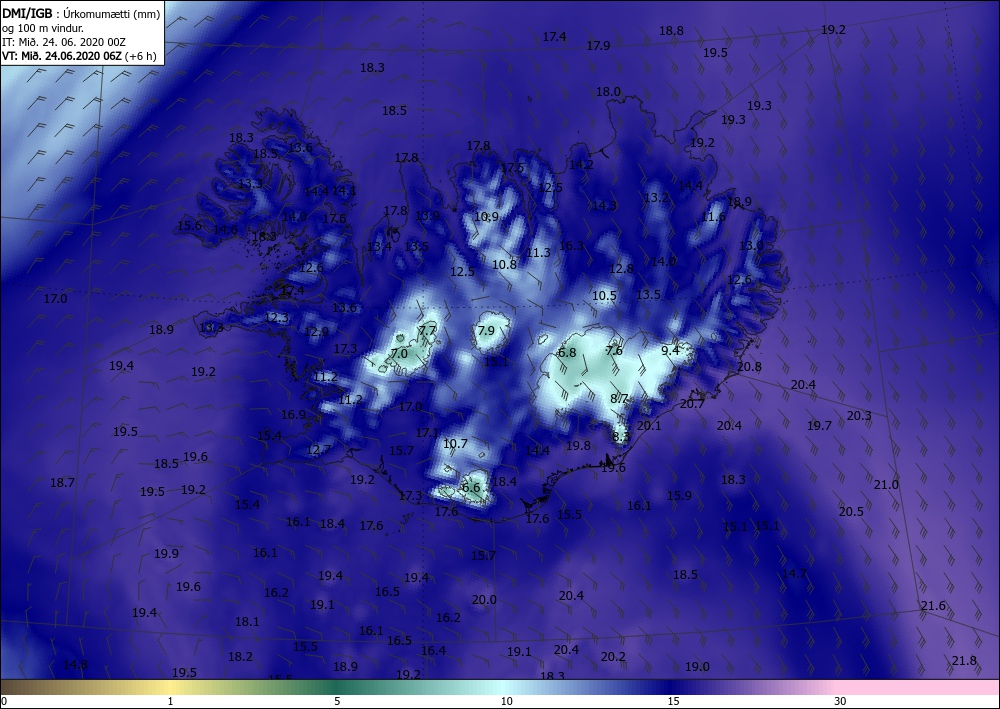This screenshot has width=1000, height=709.
Task: Click the green segment of the color scale bar
Action: pos(338,687)
